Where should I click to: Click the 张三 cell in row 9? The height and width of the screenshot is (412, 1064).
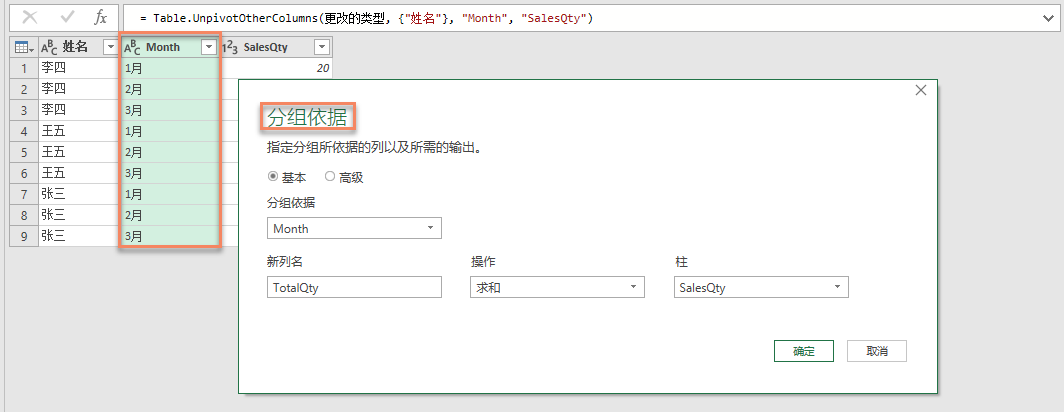pos(79,236)
